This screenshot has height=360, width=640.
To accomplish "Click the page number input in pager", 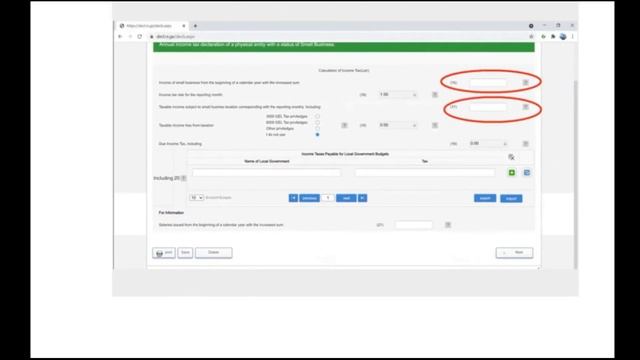I will pyautogui.click(x=327, y=198).
